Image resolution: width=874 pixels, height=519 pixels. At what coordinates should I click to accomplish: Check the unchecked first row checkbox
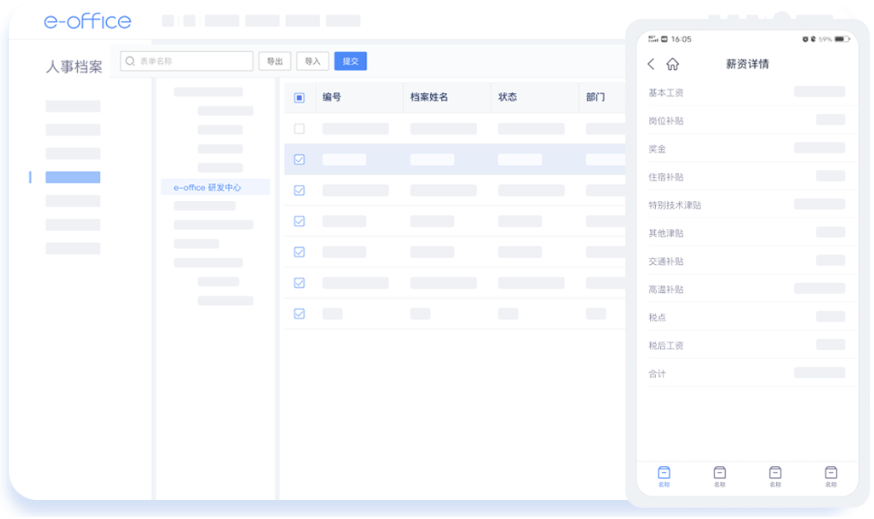click(299, 129)
